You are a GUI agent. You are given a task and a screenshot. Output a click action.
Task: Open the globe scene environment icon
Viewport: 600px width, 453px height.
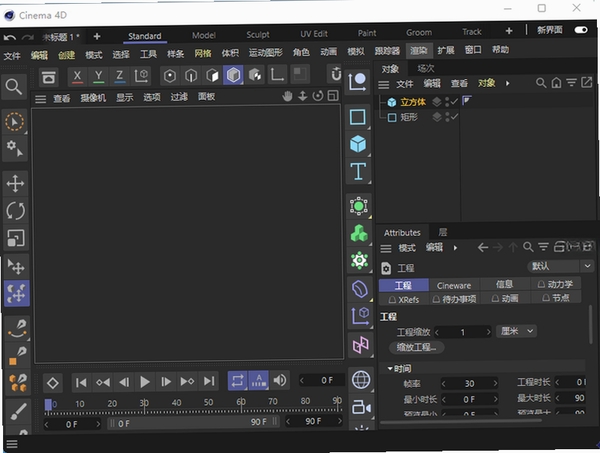361,380
